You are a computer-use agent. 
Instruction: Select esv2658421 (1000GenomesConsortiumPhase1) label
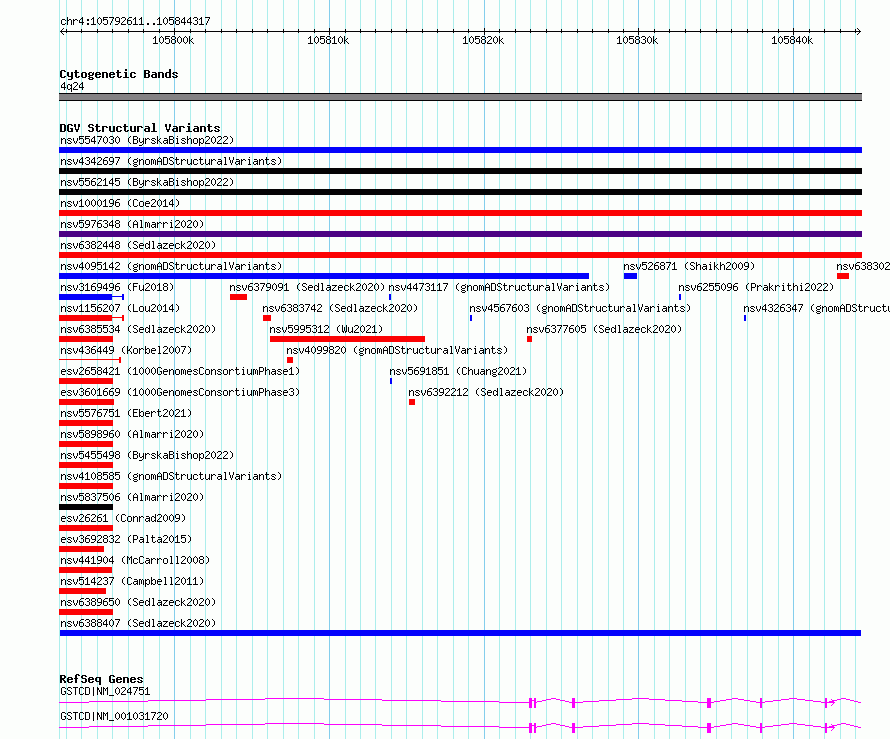(x=180, y=371)
